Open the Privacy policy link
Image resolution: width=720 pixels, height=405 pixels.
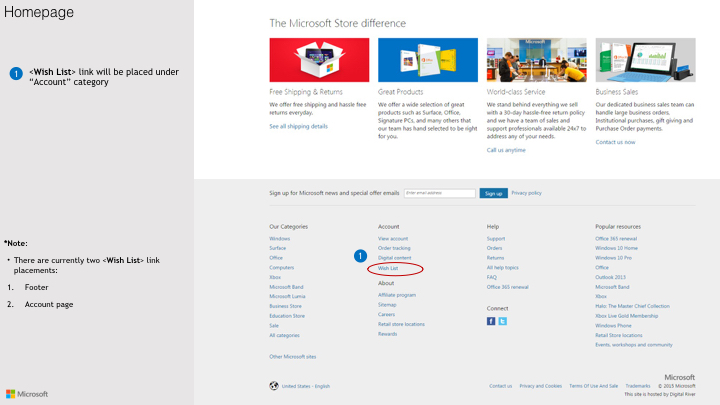[x=526, y=193]
